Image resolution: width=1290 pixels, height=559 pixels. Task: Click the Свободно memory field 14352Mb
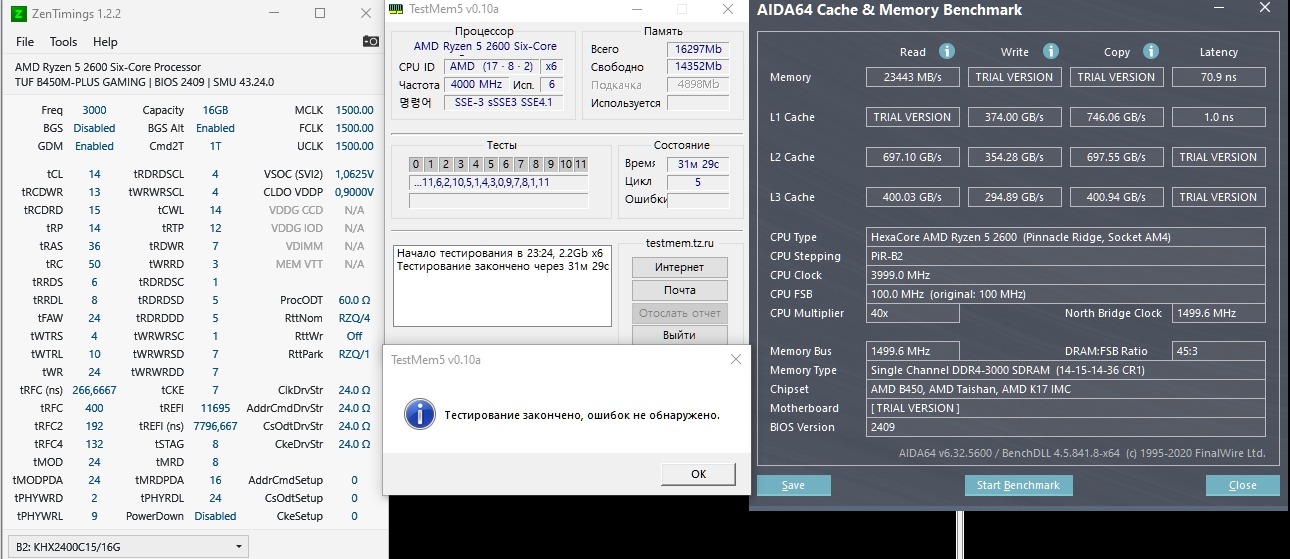coord(696,67)
